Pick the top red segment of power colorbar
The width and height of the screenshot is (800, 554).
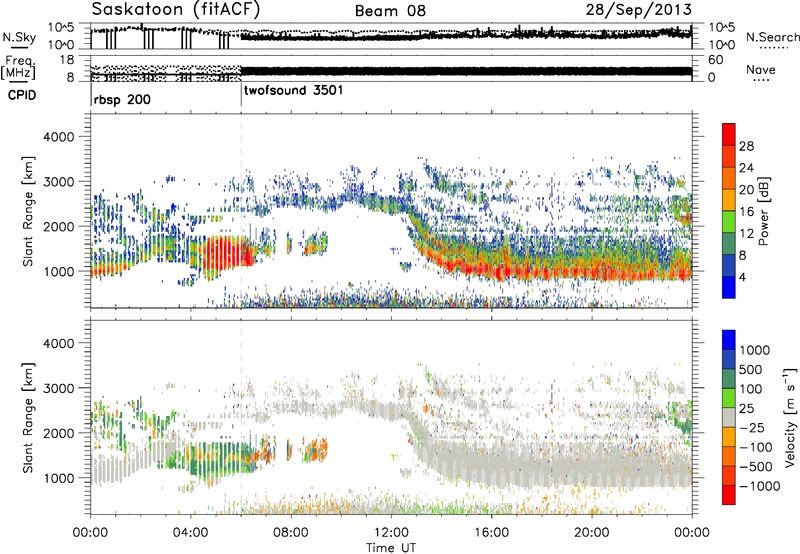[x=729, y=134]
